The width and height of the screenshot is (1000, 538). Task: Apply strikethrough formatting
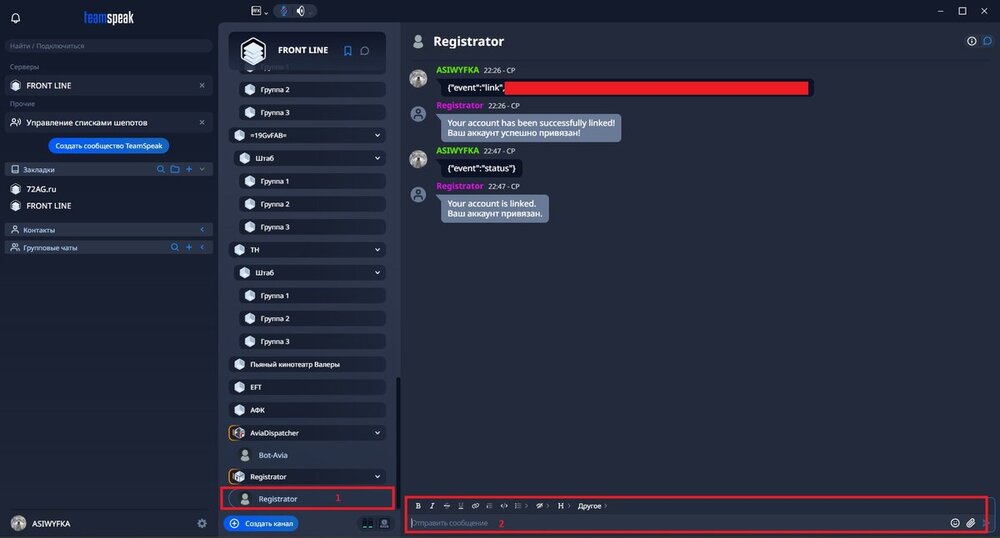point(446,506)
